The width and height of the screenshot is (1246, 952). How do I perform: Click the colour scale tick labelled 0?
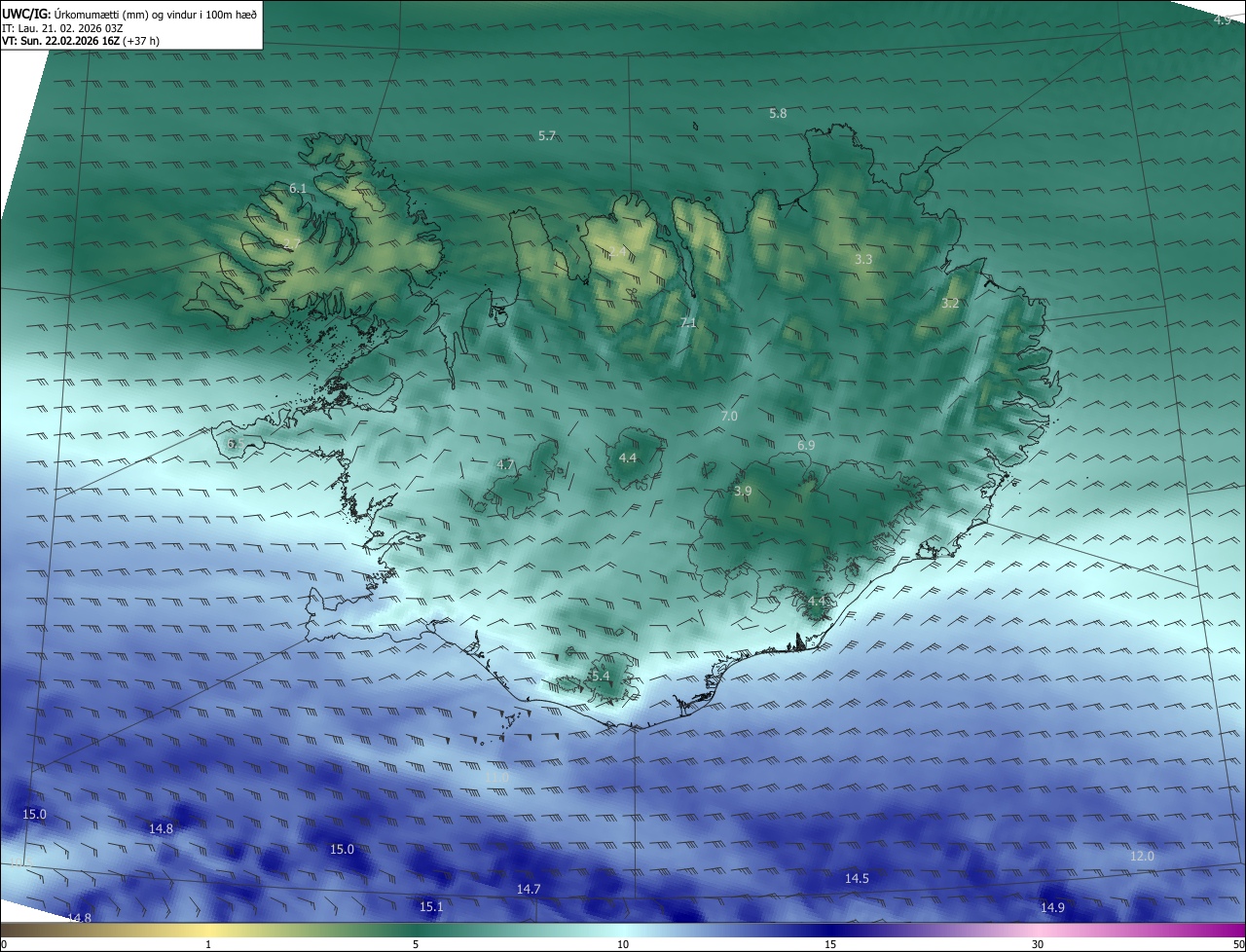pos(3,945)
